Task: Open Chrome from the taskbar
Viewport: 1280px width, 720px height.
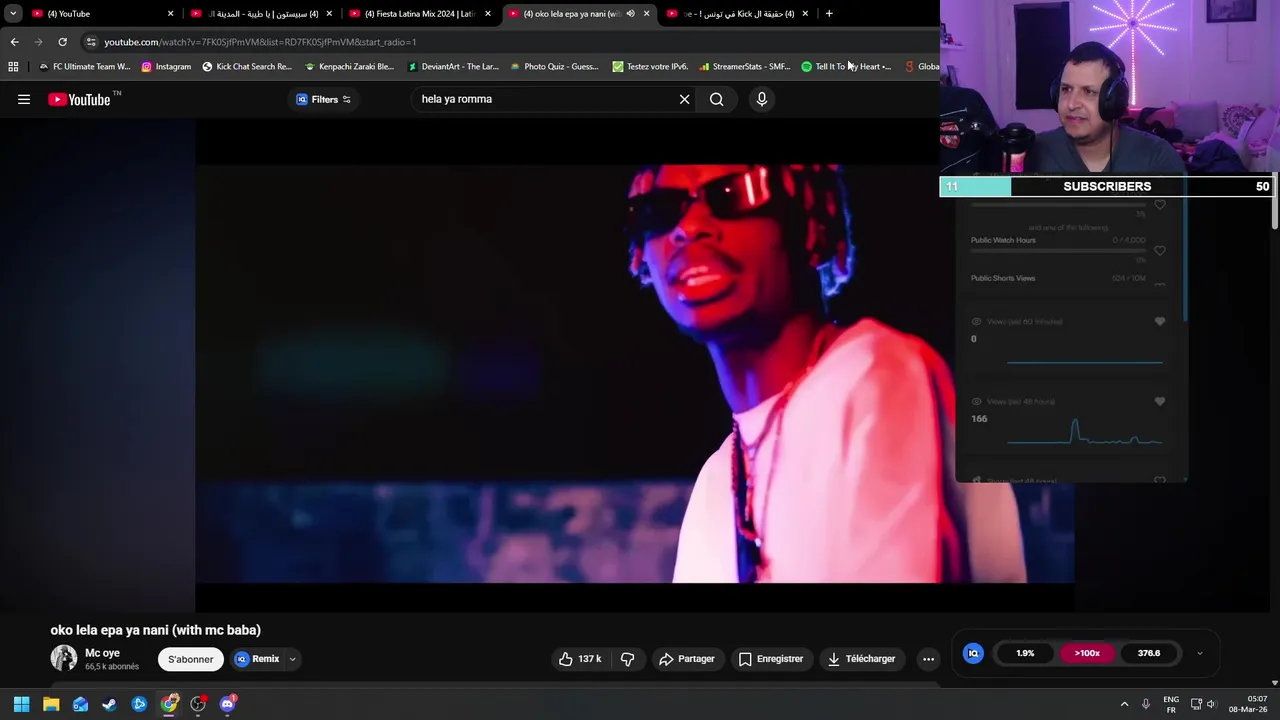Action: tap(169, 704)
